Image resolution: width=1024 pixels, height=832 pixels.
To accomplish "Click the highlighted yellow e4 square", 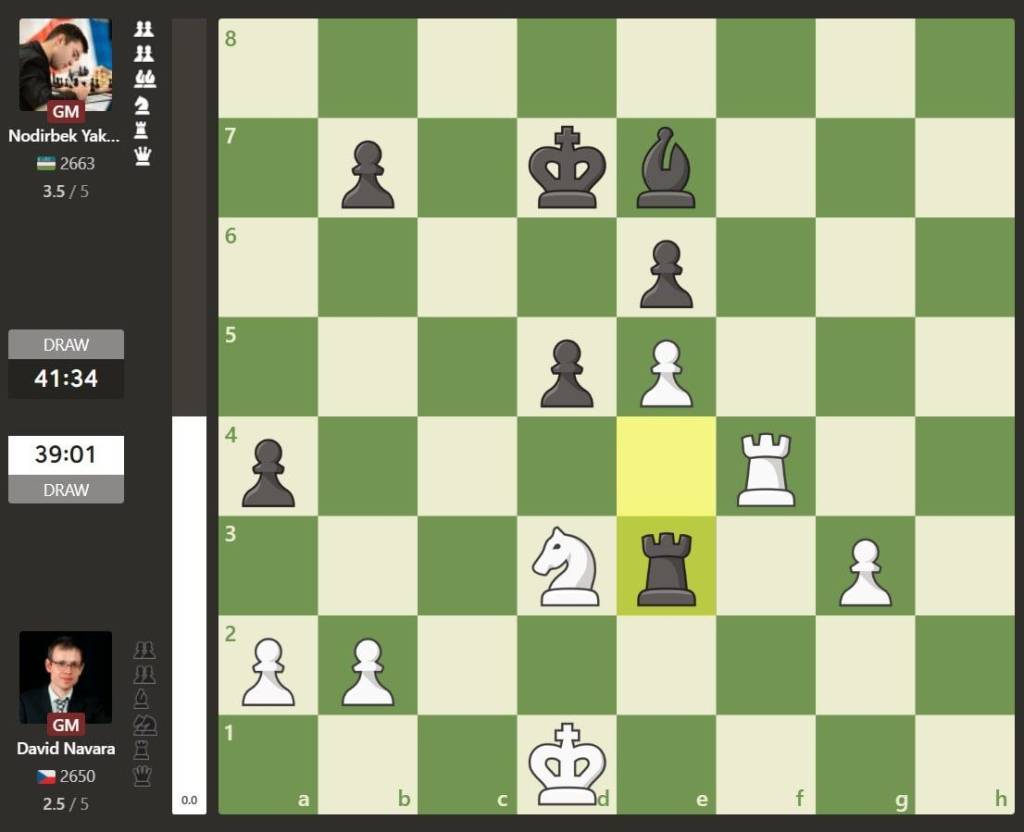I will click(x=666, y=467).
